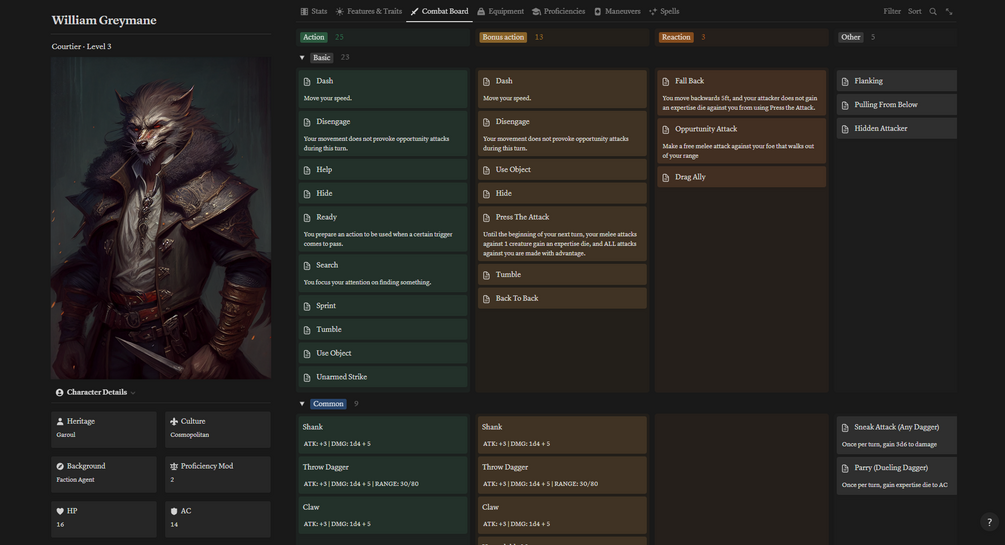This screenshot has height=545, width=1005.
Task: Click the Heritage property card
Action: [x=104, y=429]
